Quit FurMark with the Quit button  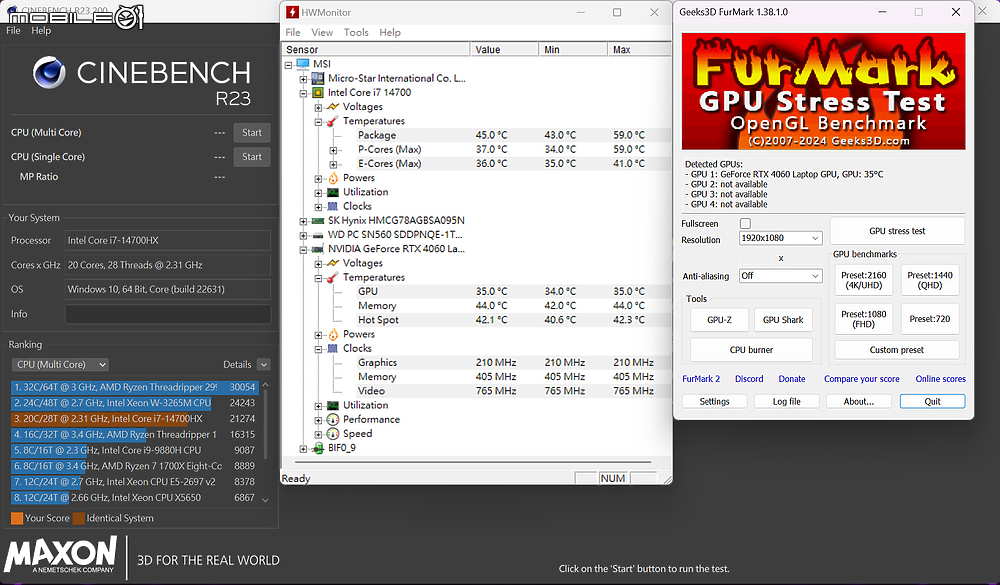tap(932, 401)
